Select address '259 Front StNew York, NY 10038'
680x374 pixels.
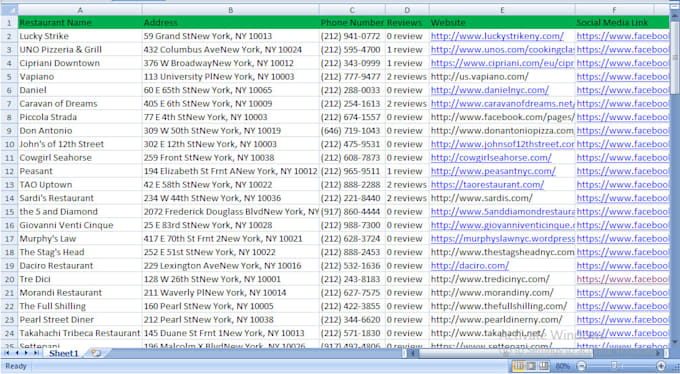[230, 157]
